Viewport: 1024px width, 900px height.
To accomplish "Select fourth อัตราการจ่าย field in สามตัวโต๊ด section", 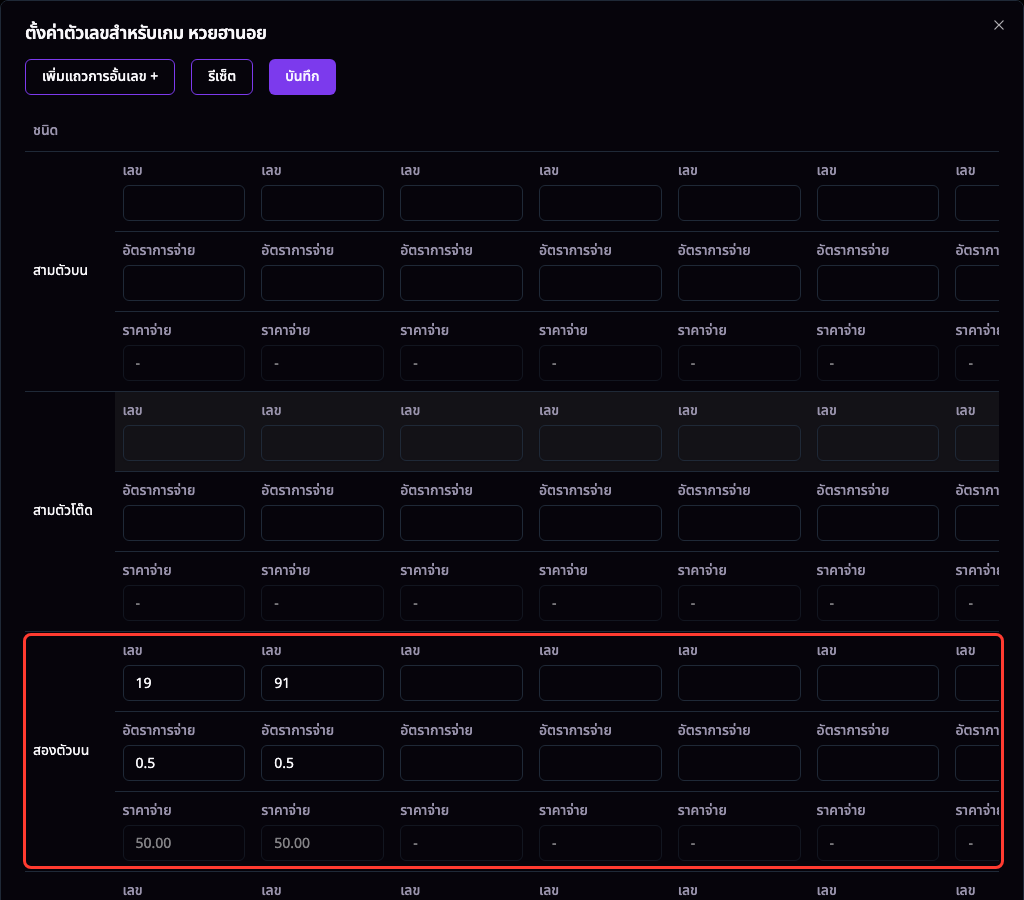I will pos(600,523).
